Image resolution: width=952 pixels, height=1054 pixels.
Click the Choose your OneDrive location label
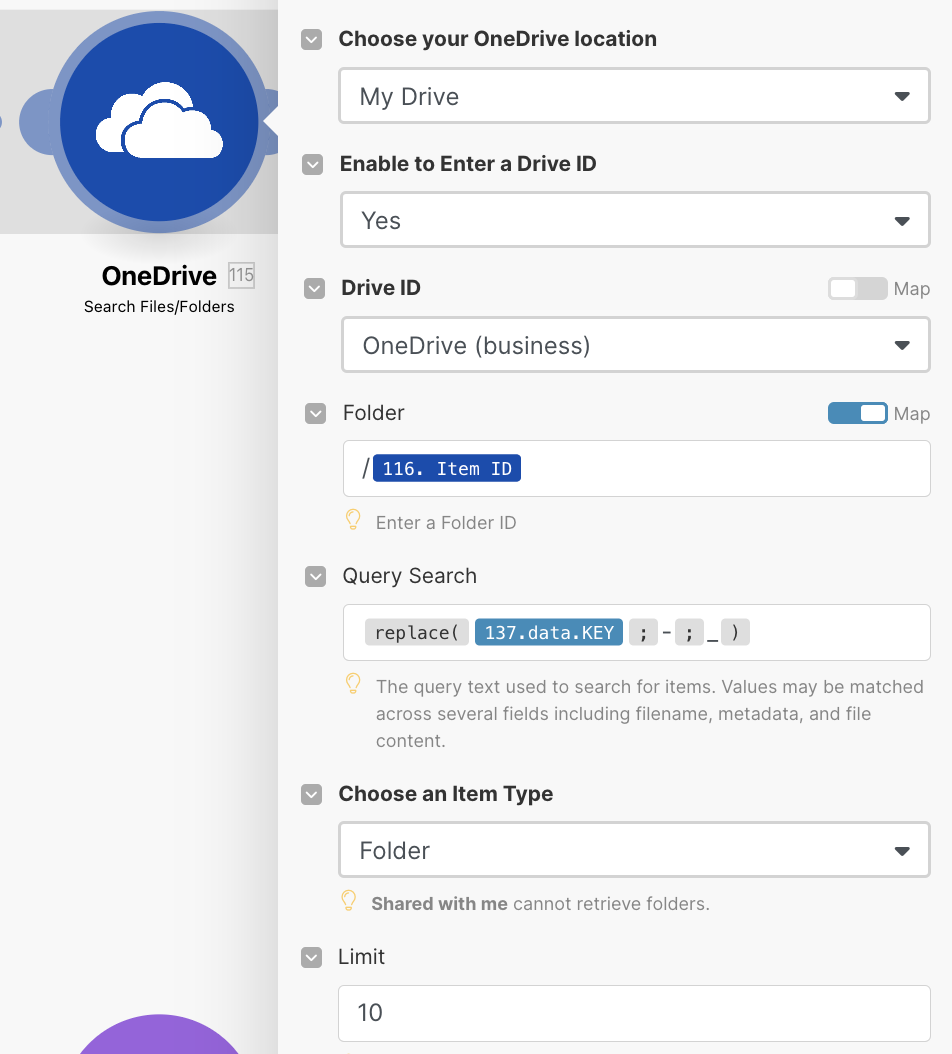tap(498, 39)
